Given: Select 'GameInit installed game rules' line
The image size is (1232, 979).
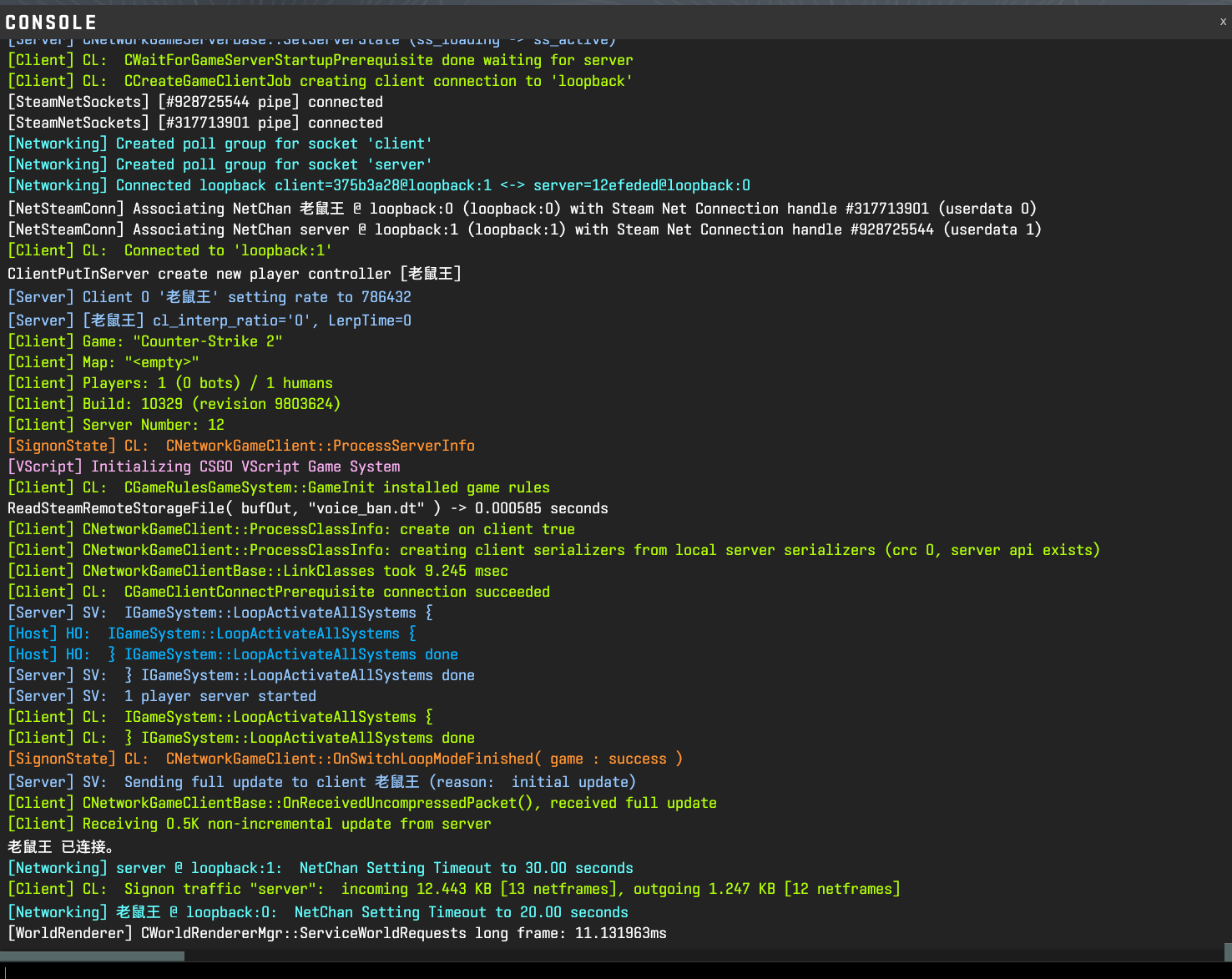Looking at the screenshot, I should click(279, 487).
